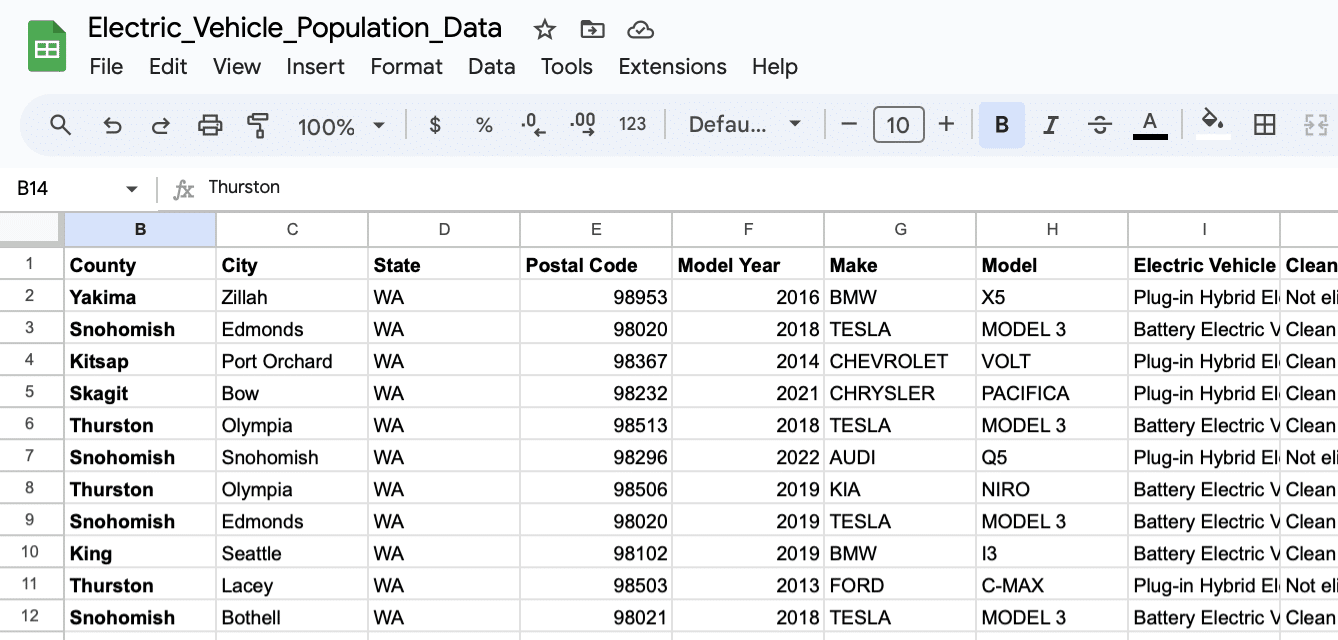Undo the last action

coord(112,125)
